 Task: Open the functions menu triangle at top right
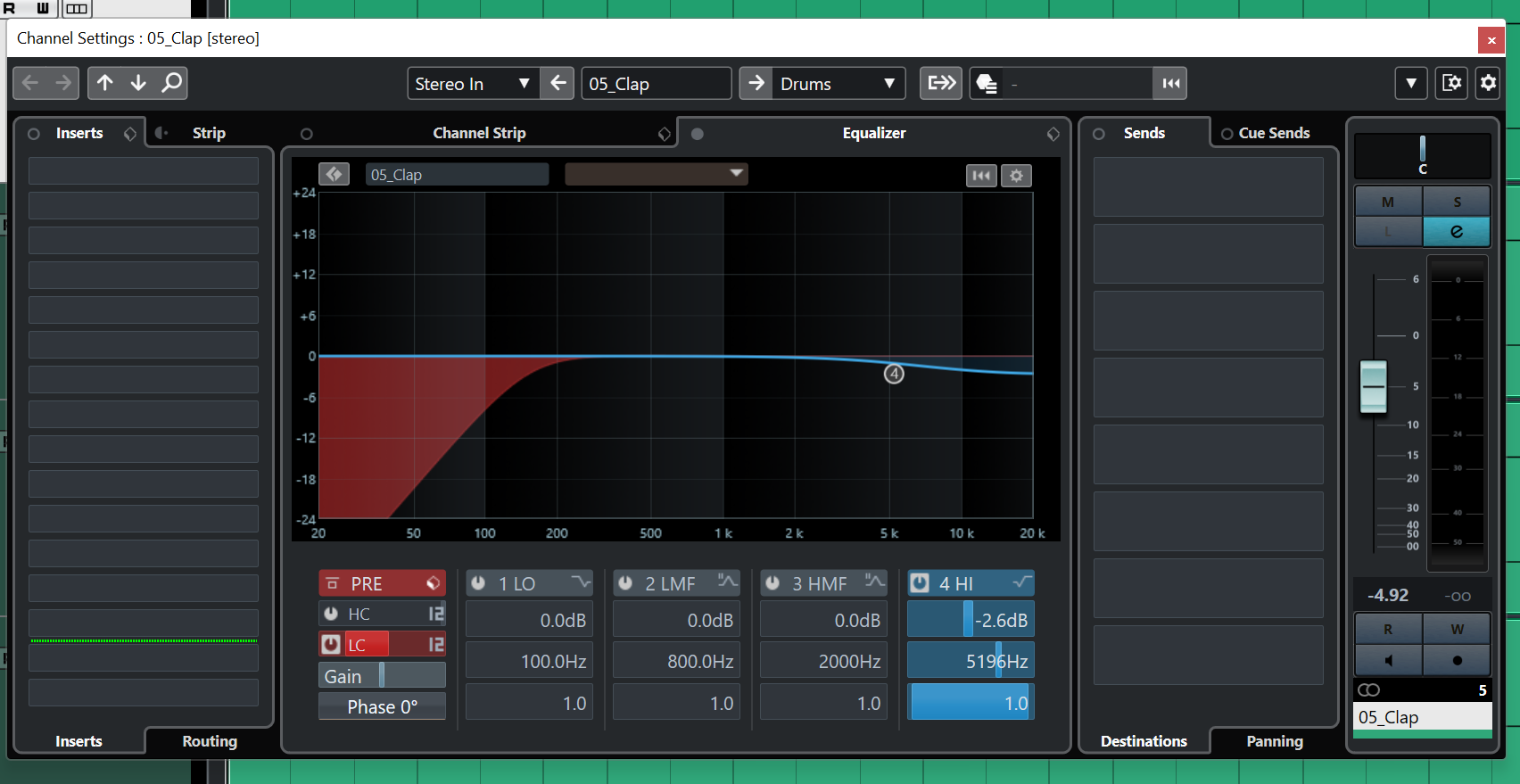tap(1410, 83)
